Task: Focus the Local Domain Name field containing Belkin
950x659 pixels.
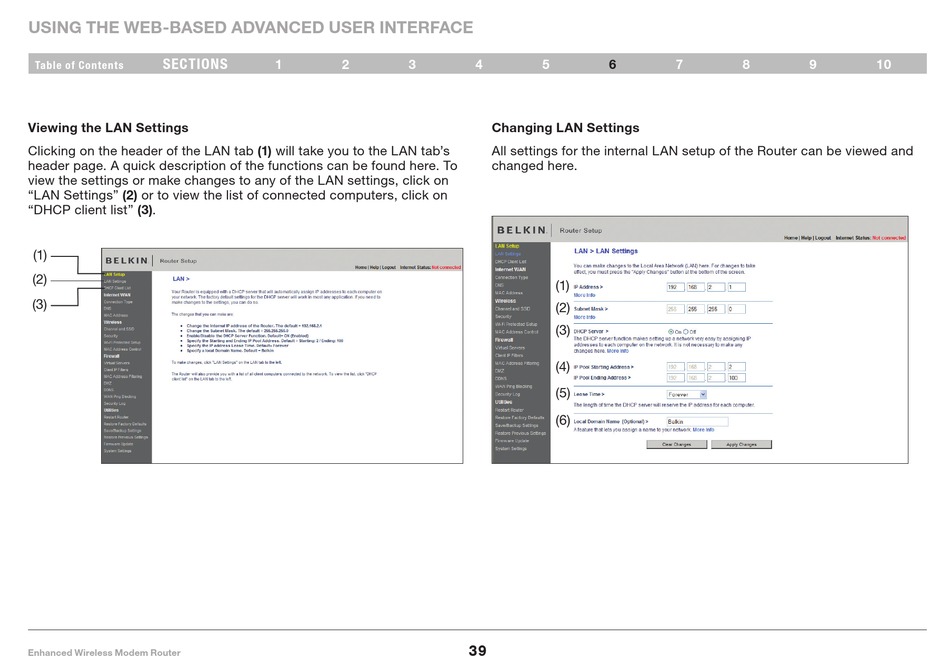Action: pos(697,422)
